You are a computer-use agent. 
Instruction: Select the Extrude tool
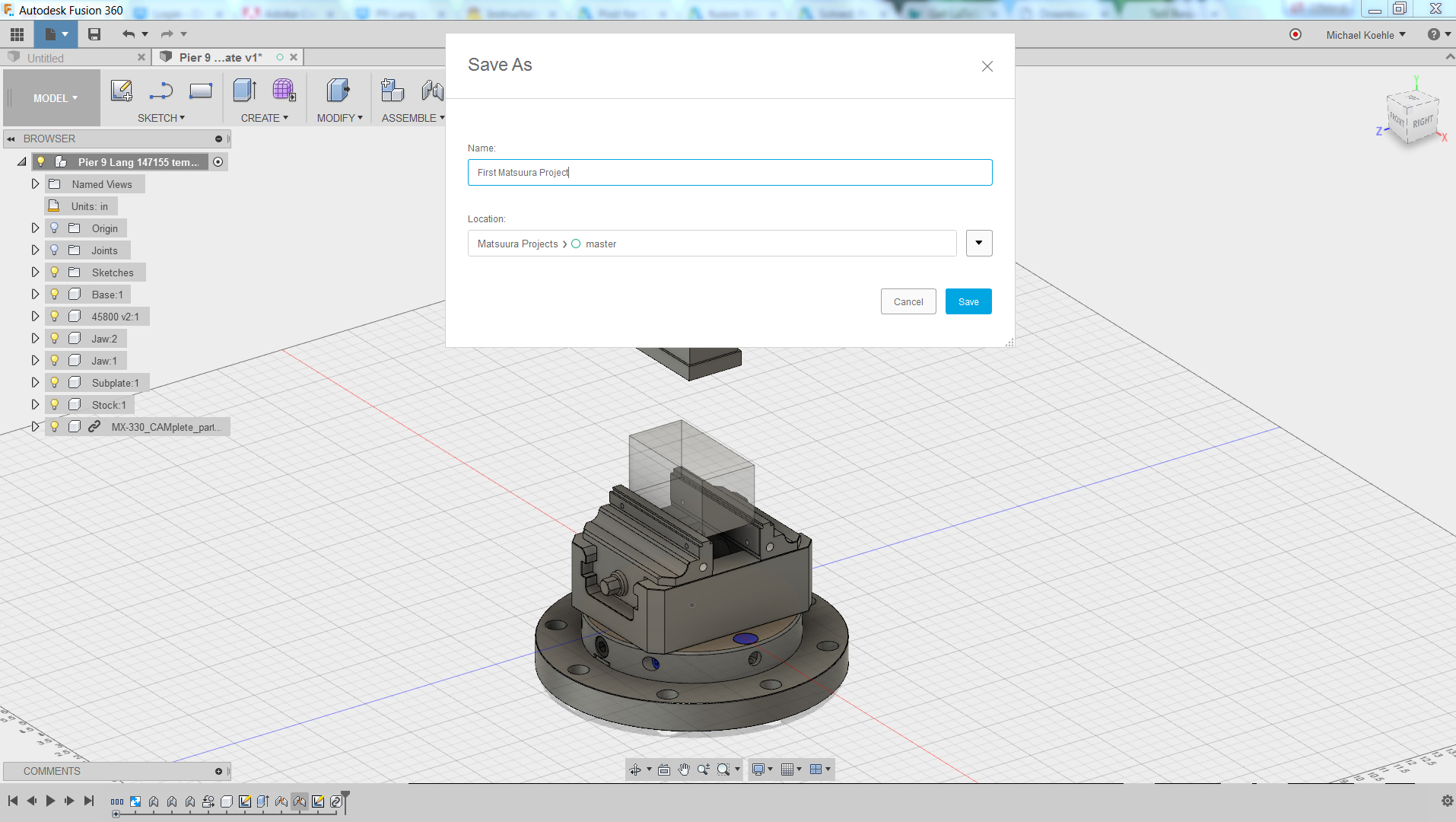click(245, 91)
